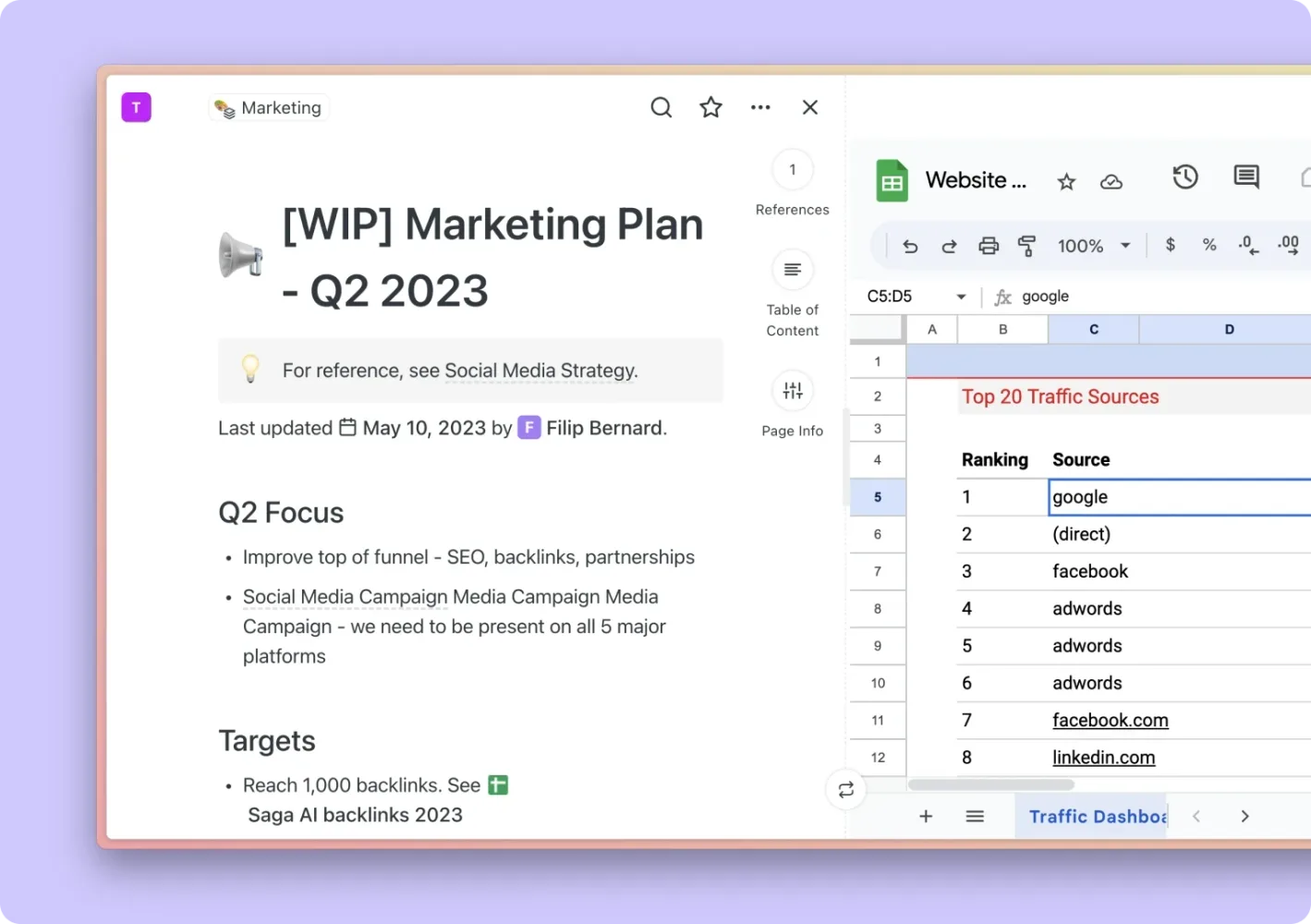Select row 5 header
This screenshot has width=1311, height=924.
878,497
